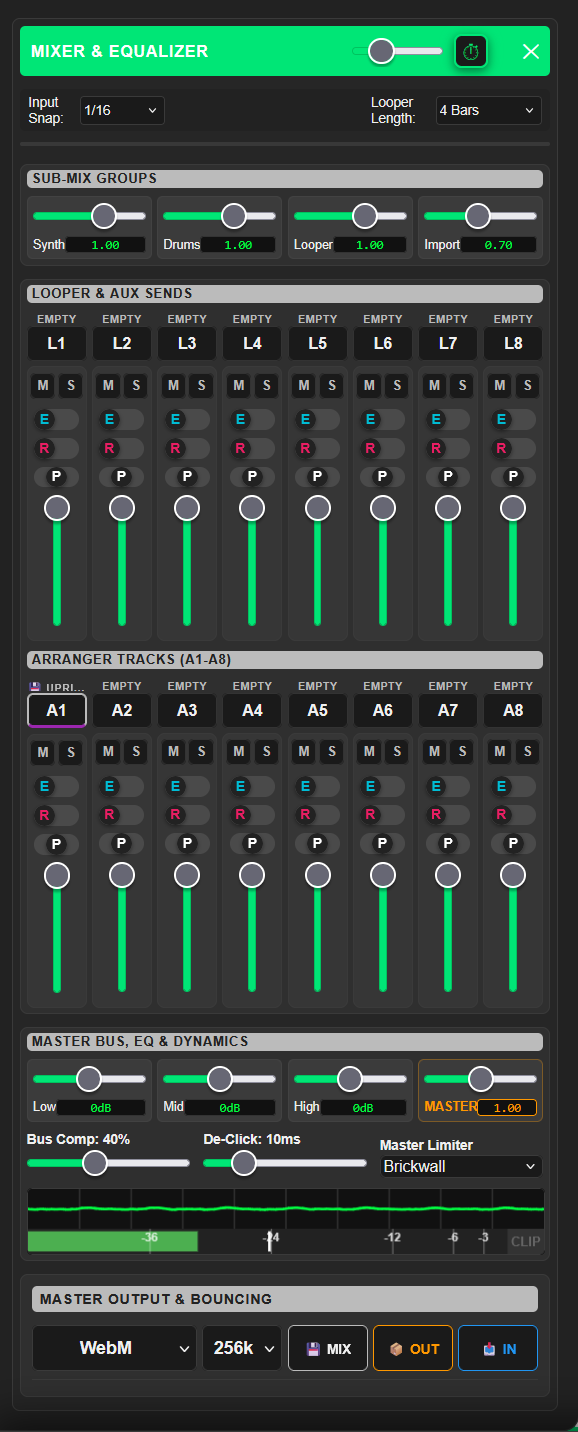Image resolution: width=578 pixels, height=1432 pixels.
Task: Click the A4 vertical volume fader knob
Action: (x=252, y=875)
